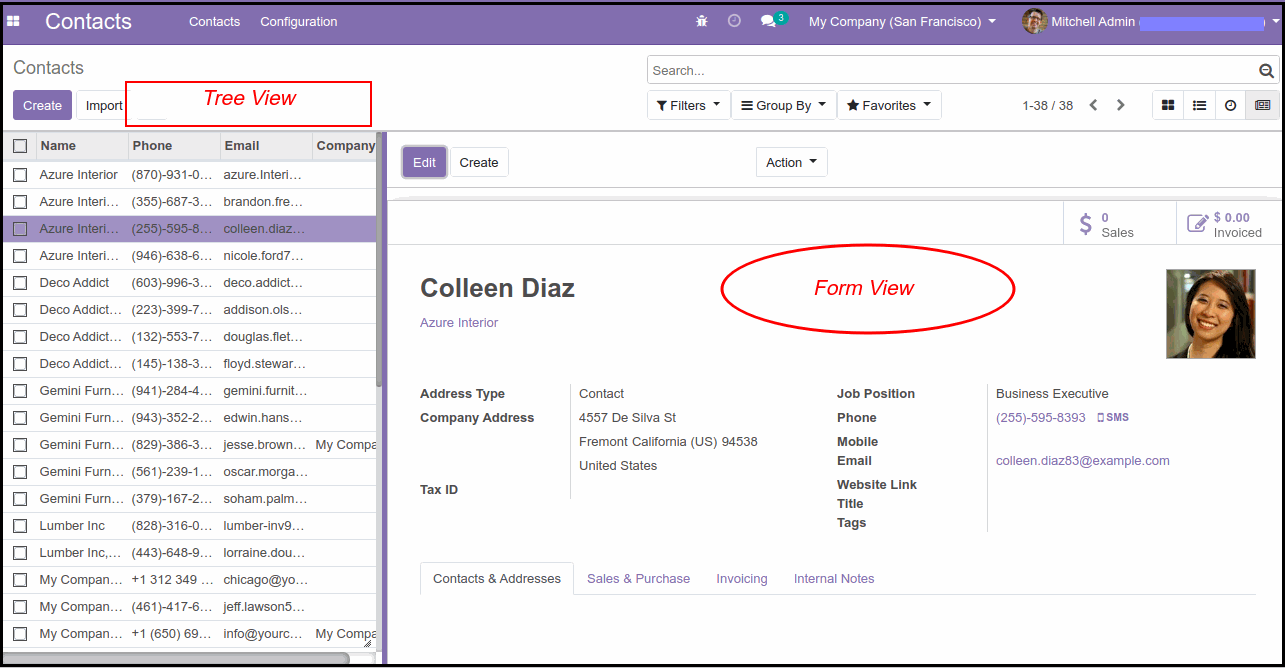Open the Configuration menu
Viewport: 1285px width, 668px height.
pyautogui.click(x=299, y=21)
